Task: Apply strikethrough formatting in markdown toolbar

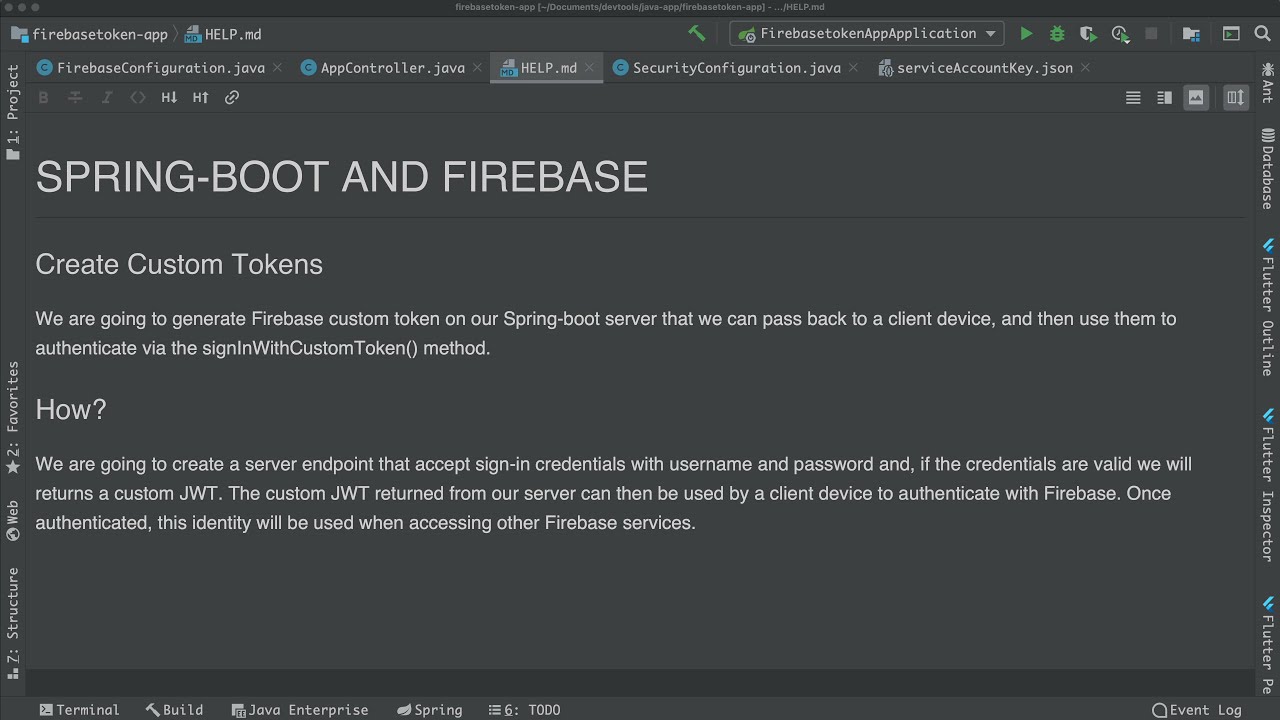Action: pyautogui.click(x=75, y=97)
